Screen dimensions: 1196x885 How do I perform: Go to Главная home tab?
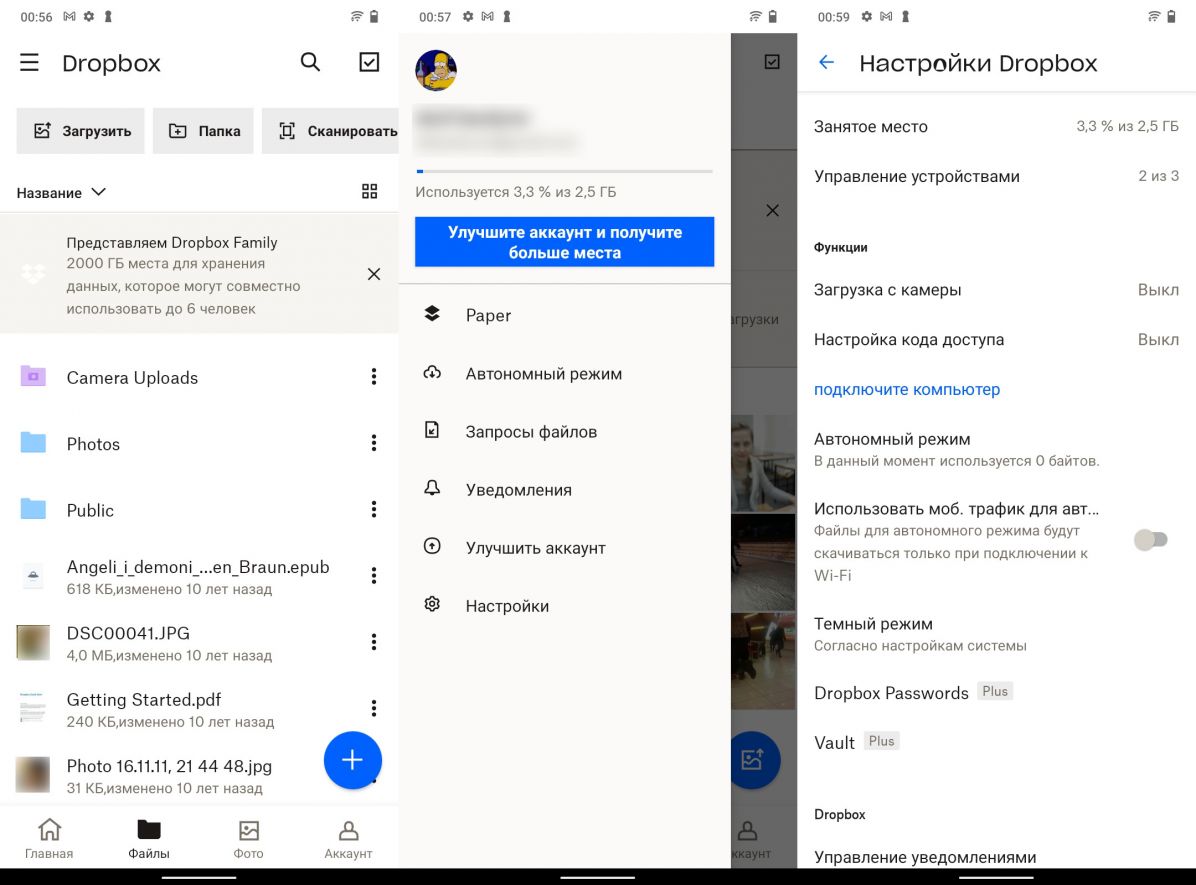pos(49,839)
